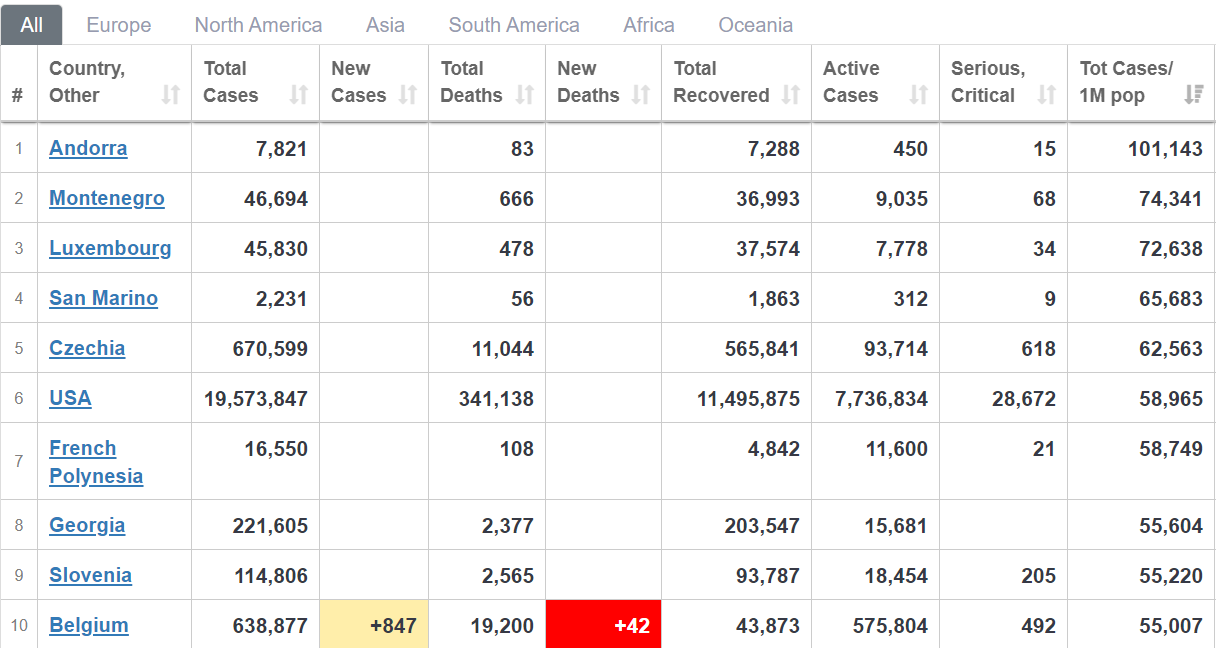Open the North America tab
1216x648 pixels.
coord(258,25)
